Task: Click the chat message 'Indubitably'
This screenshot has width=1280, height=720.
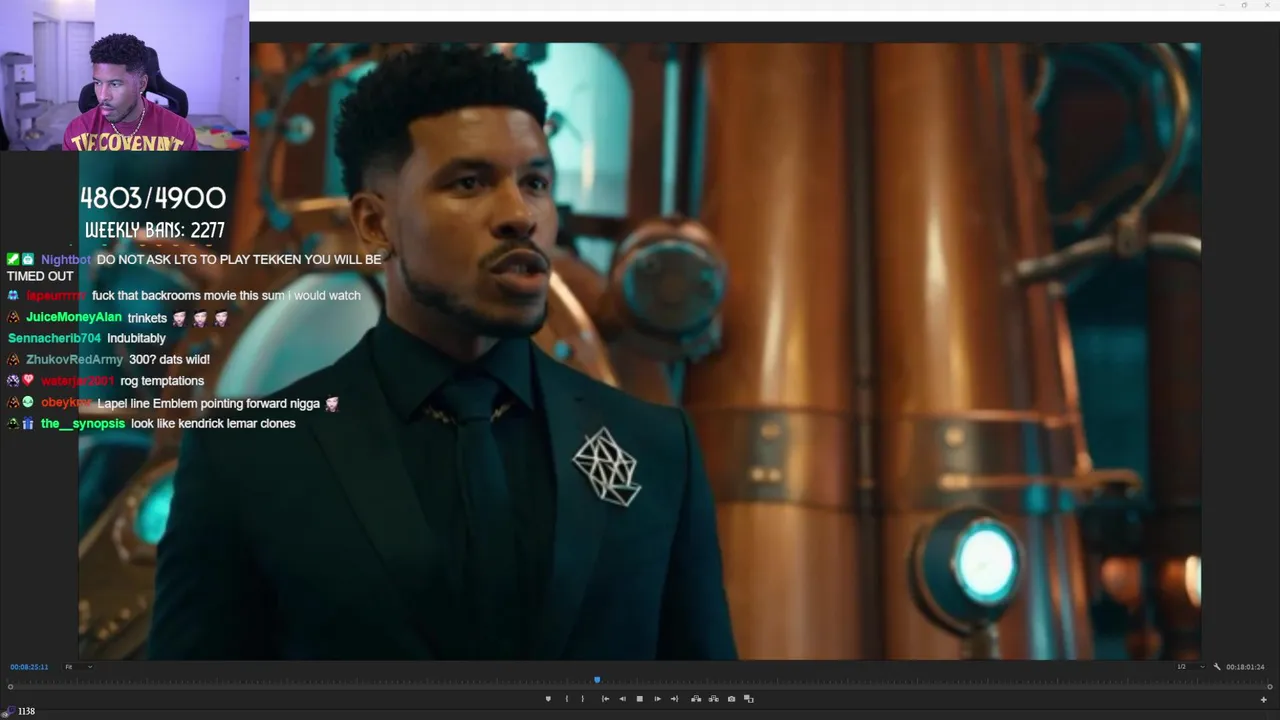Action: coord(136,339)
